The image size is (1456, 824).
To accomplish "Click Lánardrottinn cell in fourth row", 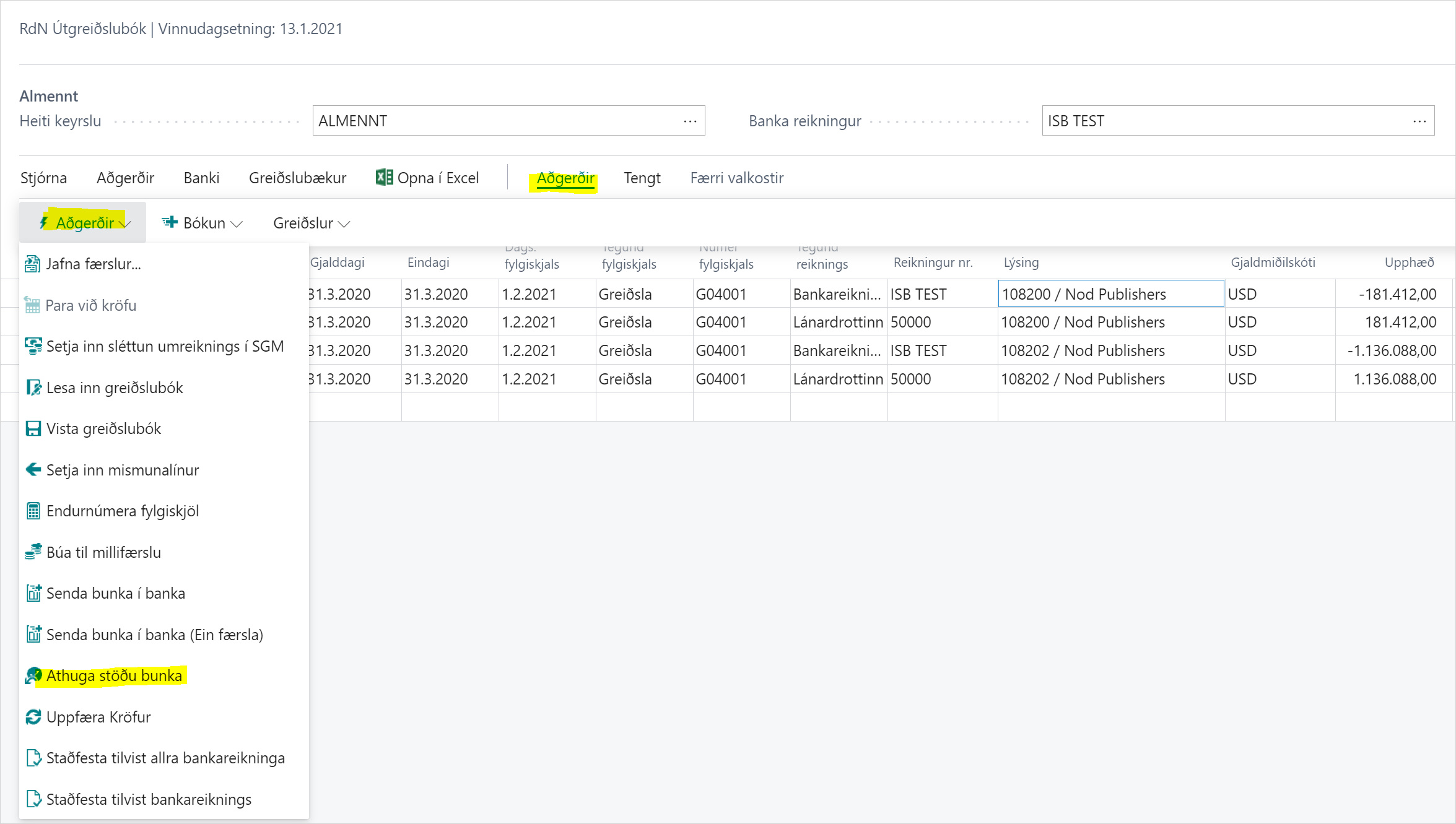I will coord(839,379).
